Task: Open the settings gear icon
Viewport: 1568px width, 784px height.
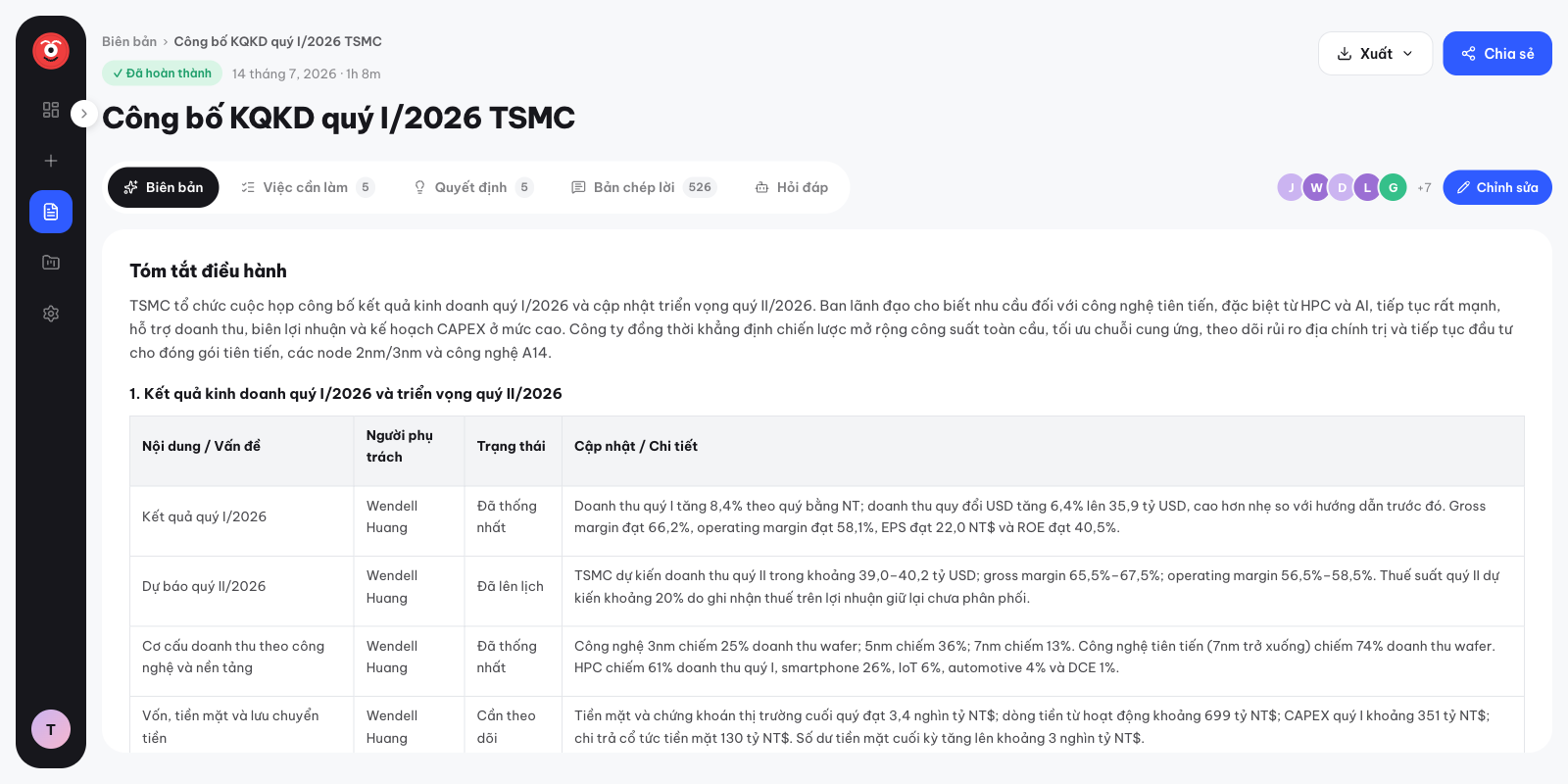Action: coord(51,314)
